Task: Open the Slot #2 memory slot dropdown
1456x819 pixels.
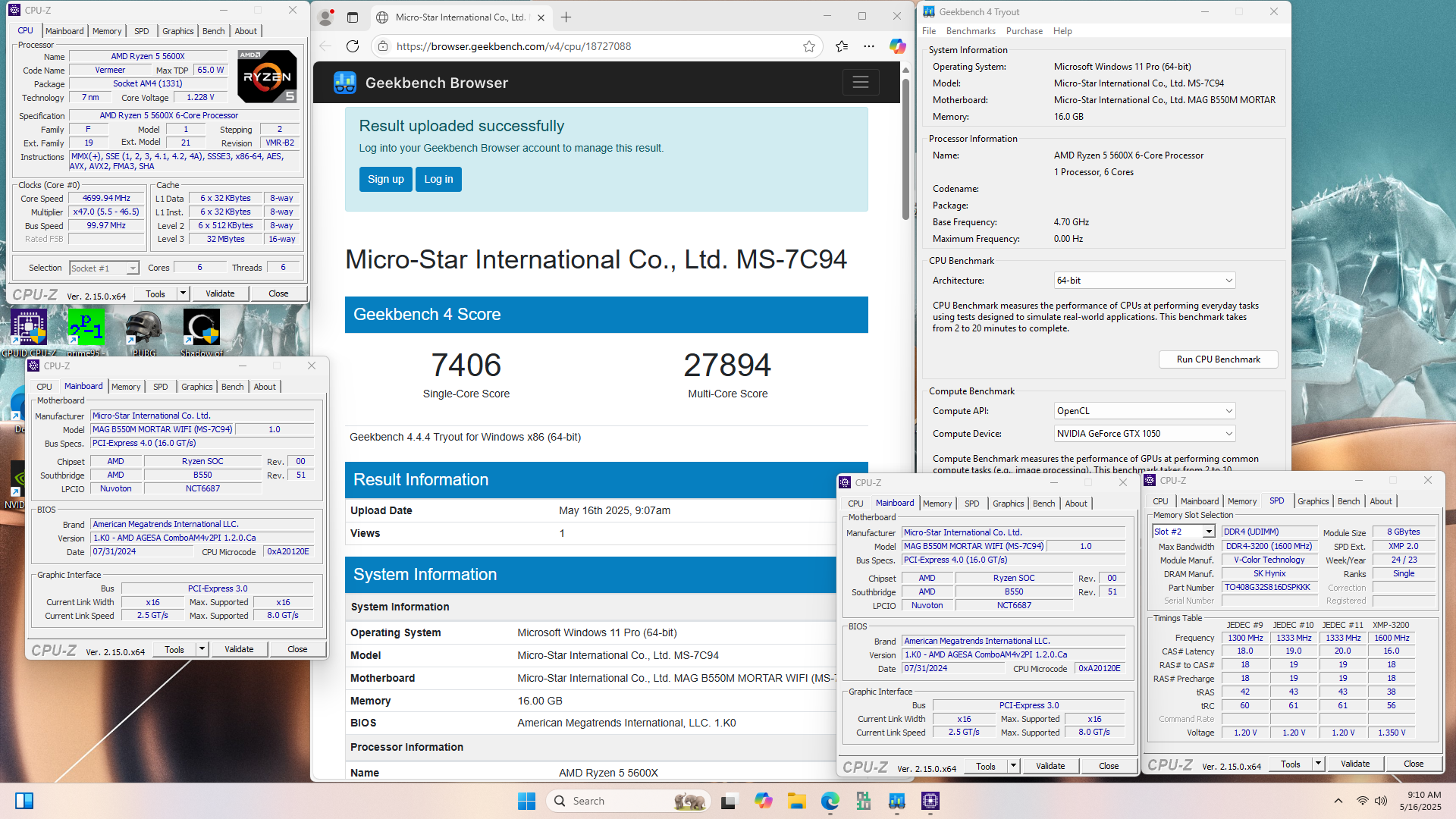Action: coord(1183,532)
